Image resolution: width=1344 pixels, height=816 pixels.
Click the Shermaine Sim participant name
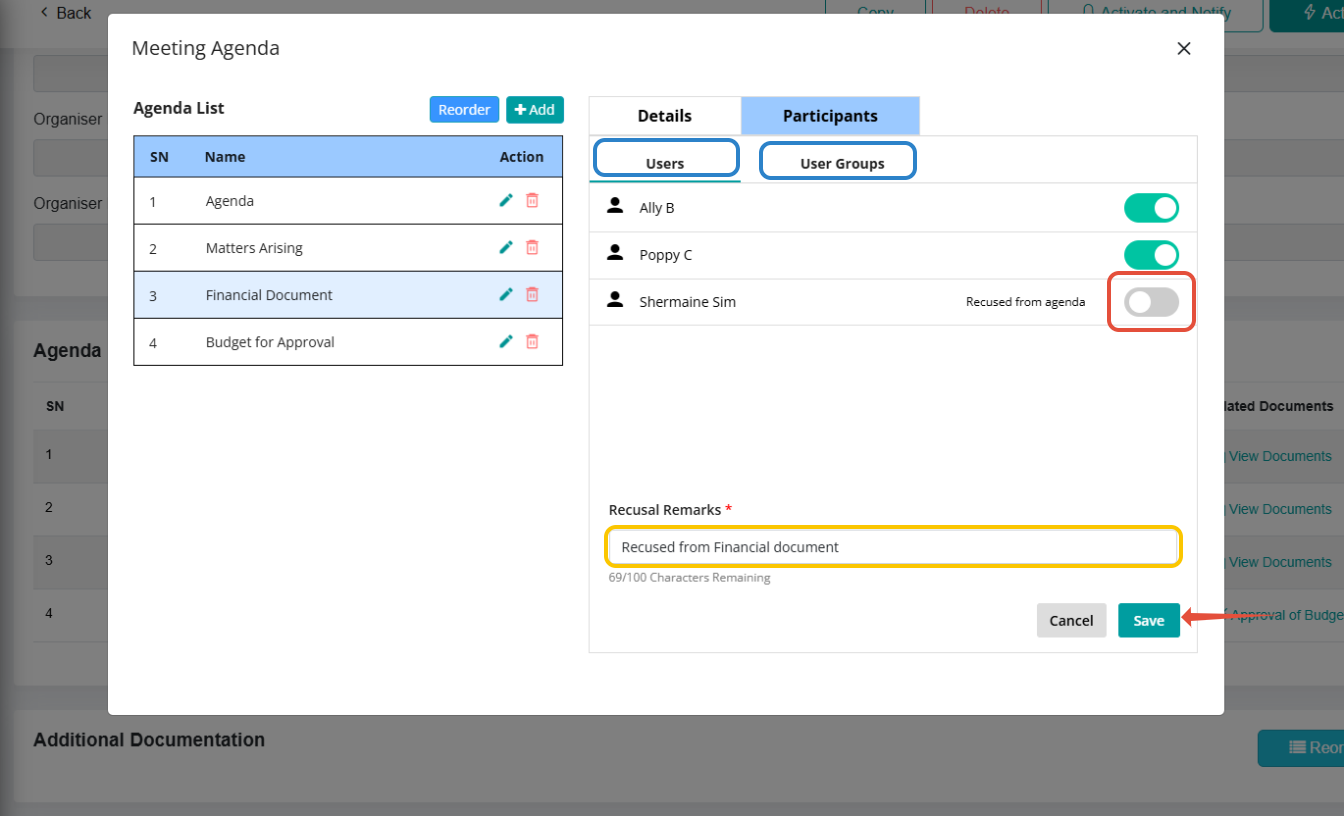coord(688,302)
